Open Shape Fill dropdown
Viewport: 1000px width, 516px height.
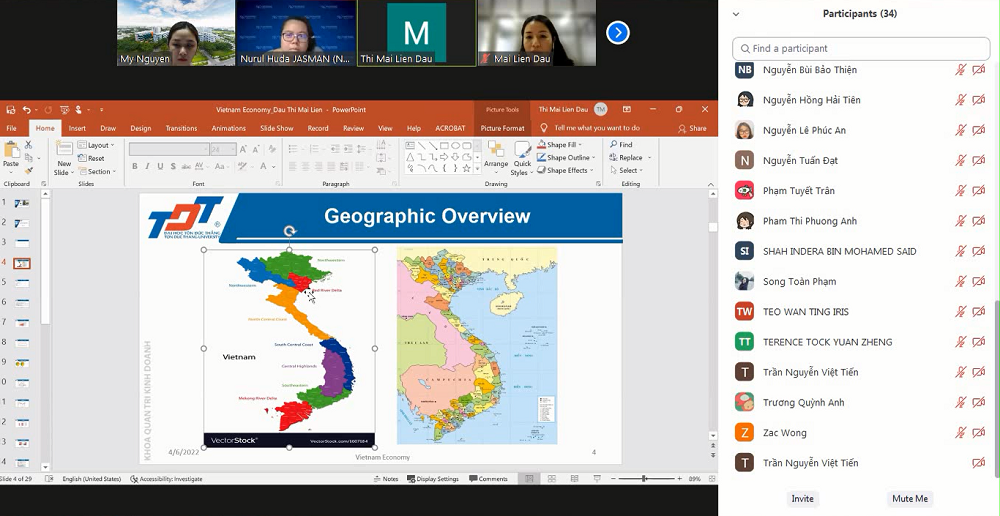560,145
